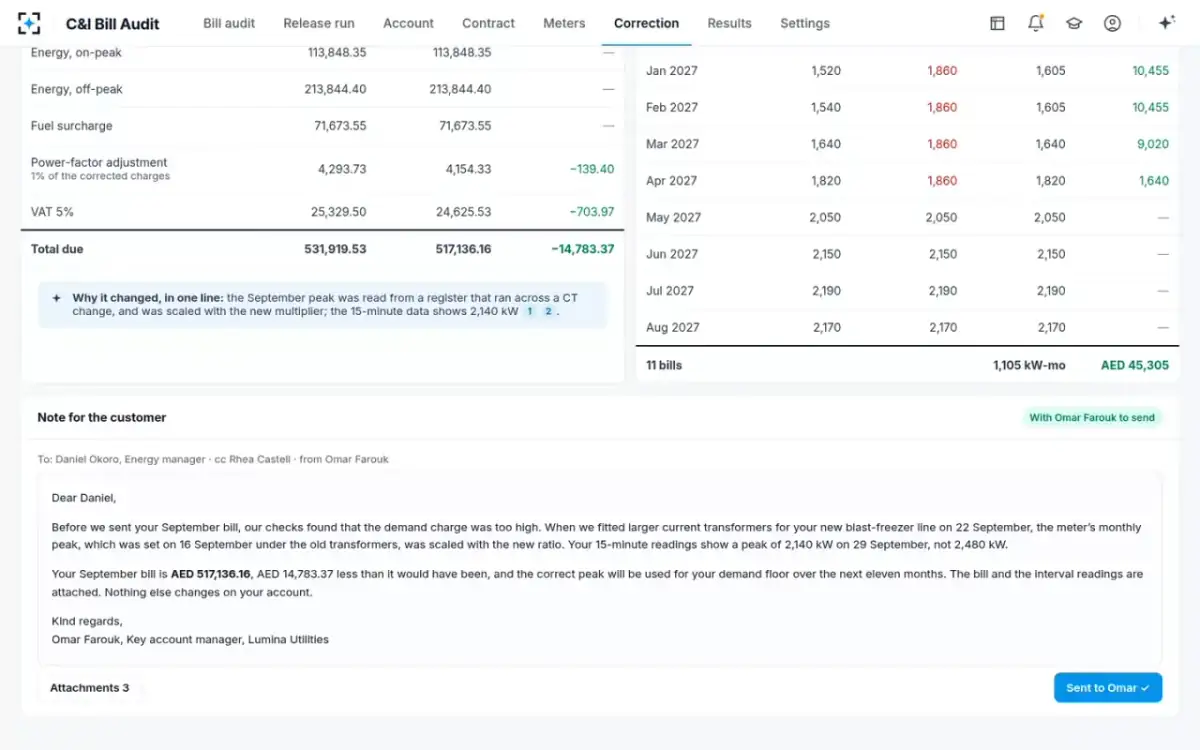Open 'Attachments 3' below the note
The image size is (1200, 750).
90,688
